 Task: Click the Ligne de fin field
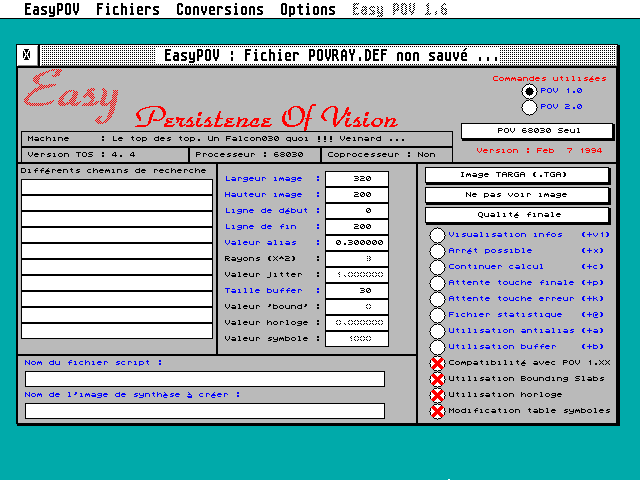(x=357, y=227)
